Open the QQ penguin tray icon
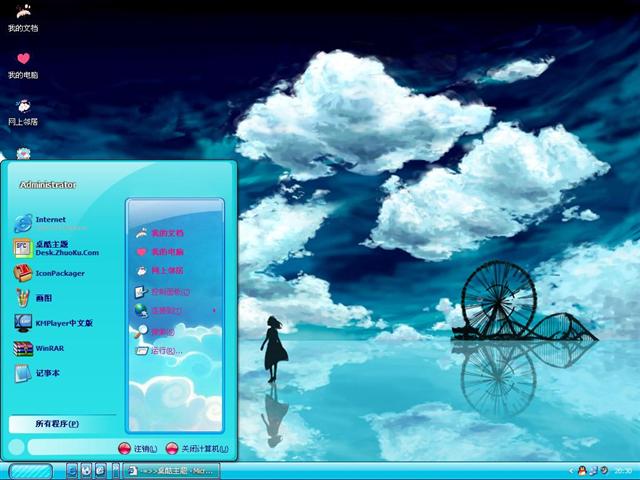This screenshot has height=480, width=640. click(582, 471)
